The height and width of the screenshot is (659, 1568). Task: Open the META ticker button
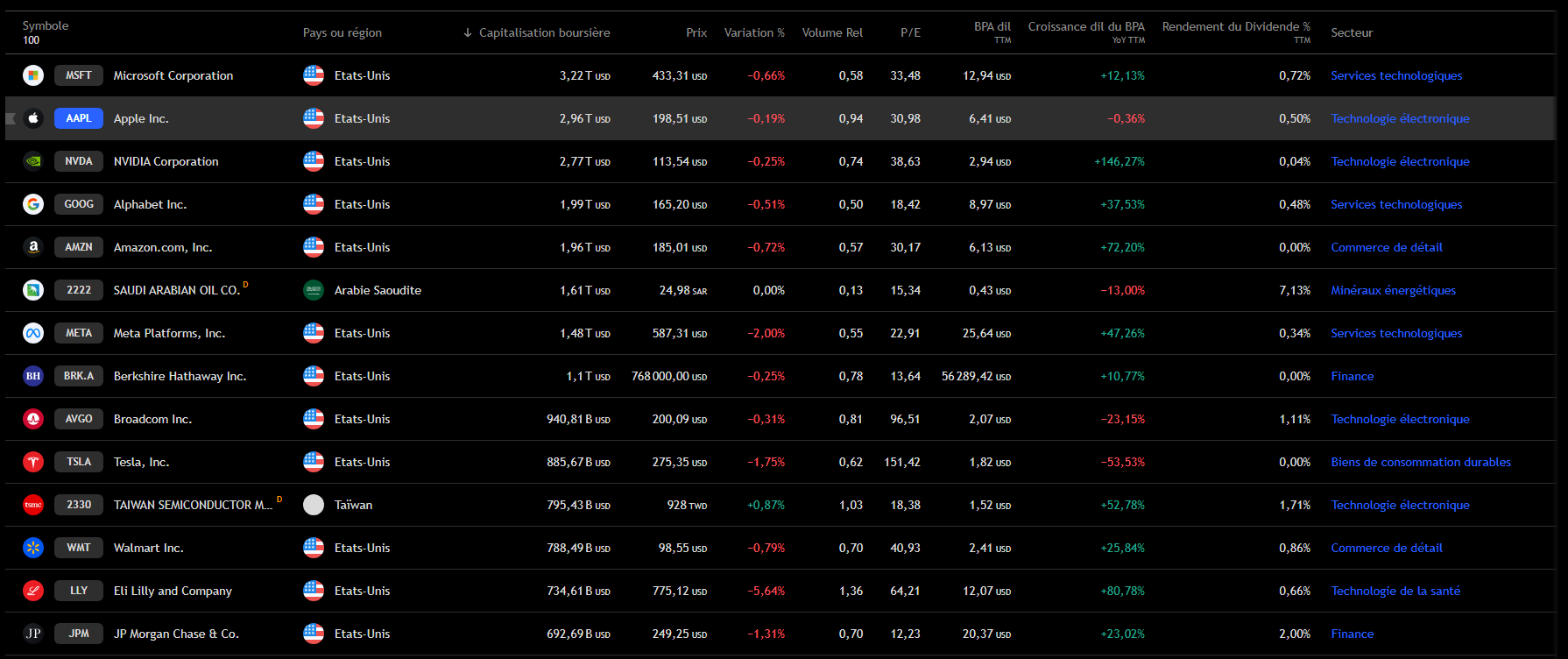tap(79, 333)
